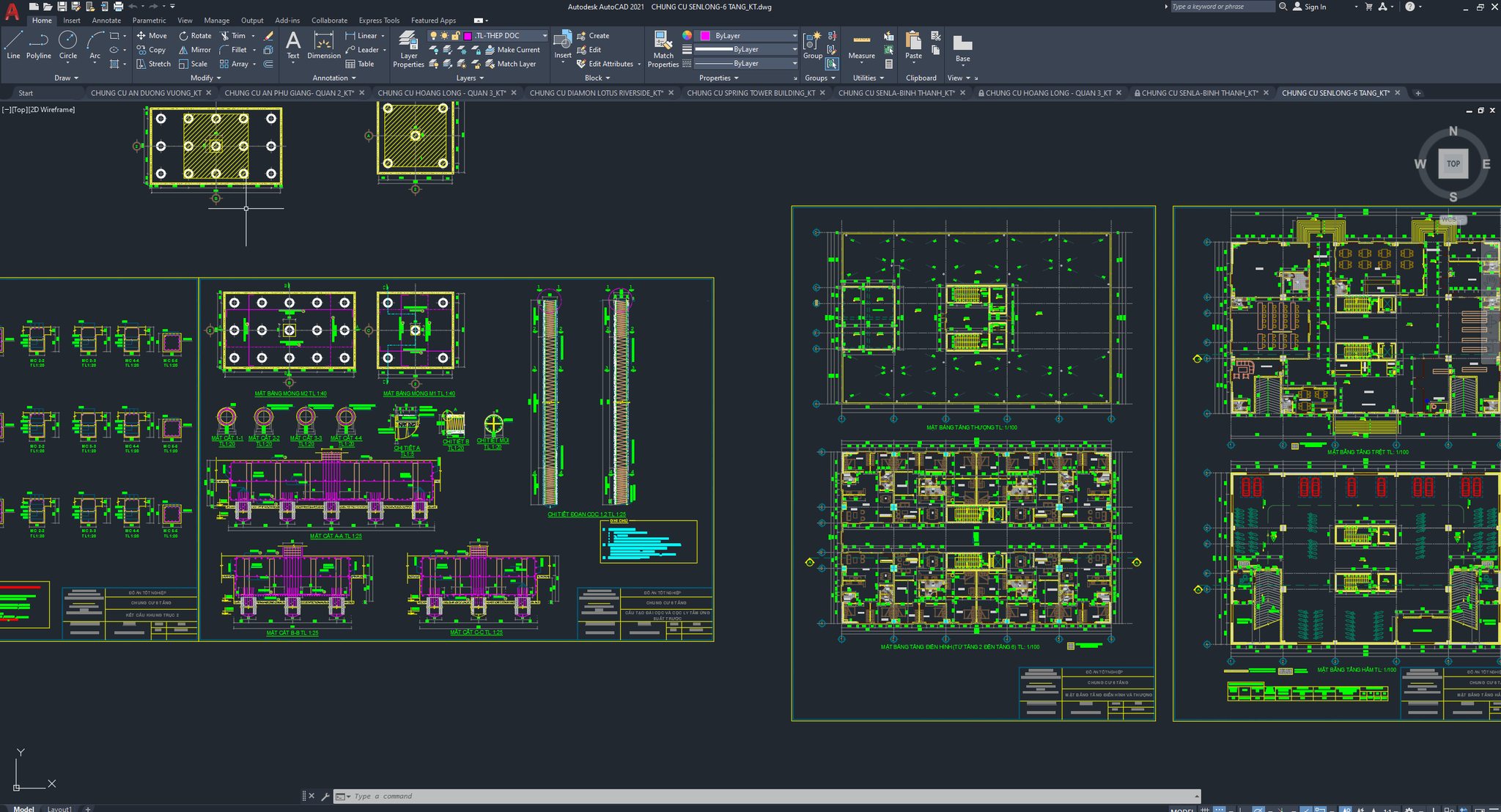
Task: Click the Mirror modify tool
Action: (x=194, y=50)
